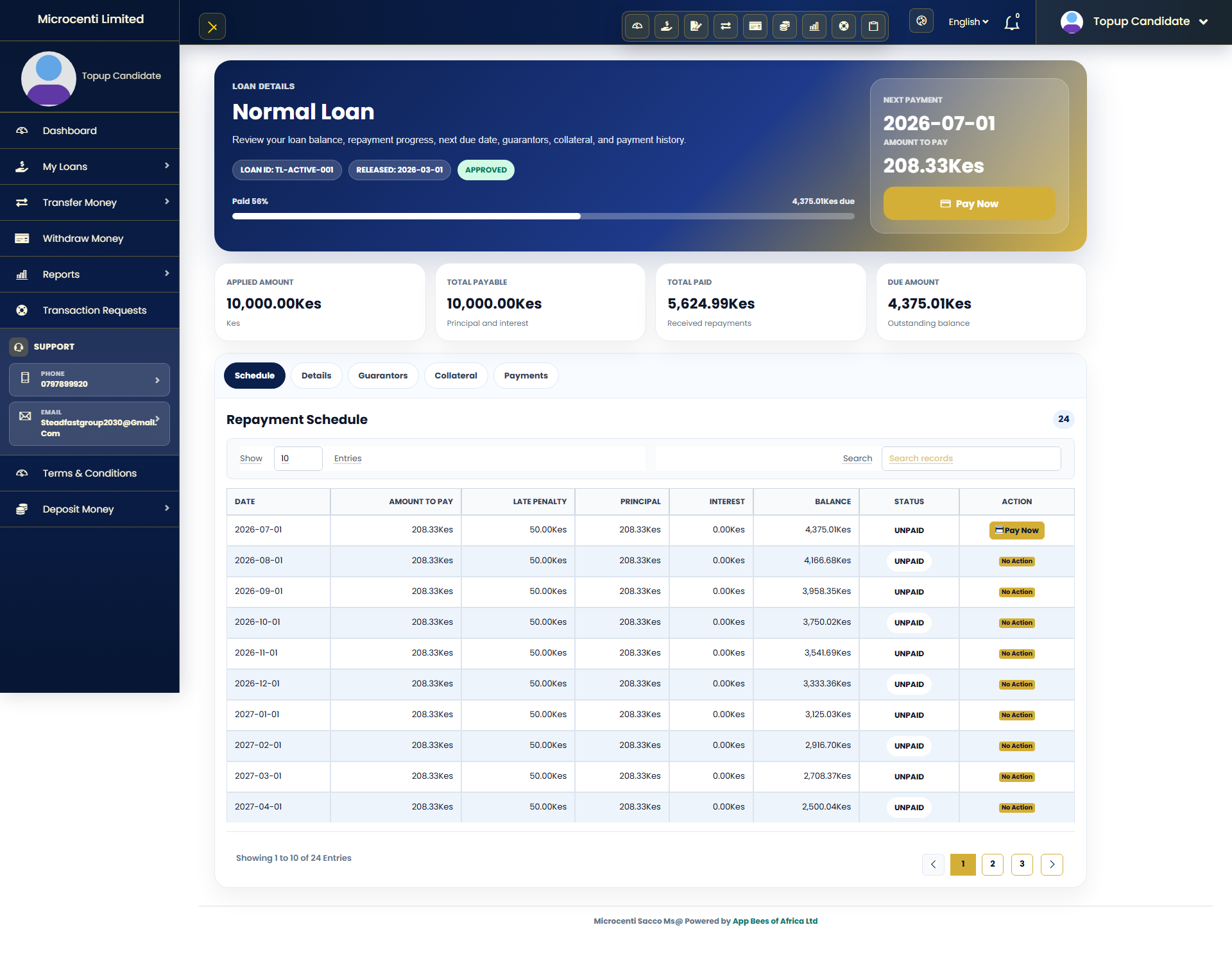This screenshot has width=1232, height=968.
Task: Click the coin stack deposit toolbar icon
Action: (785, 26)
